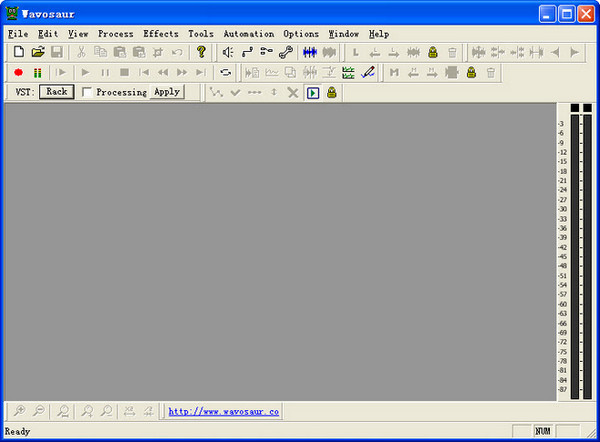The width and height of the screenshot is (600, 442).
Task: Click the wrench settings icon
Action: [x=286, y=52]
